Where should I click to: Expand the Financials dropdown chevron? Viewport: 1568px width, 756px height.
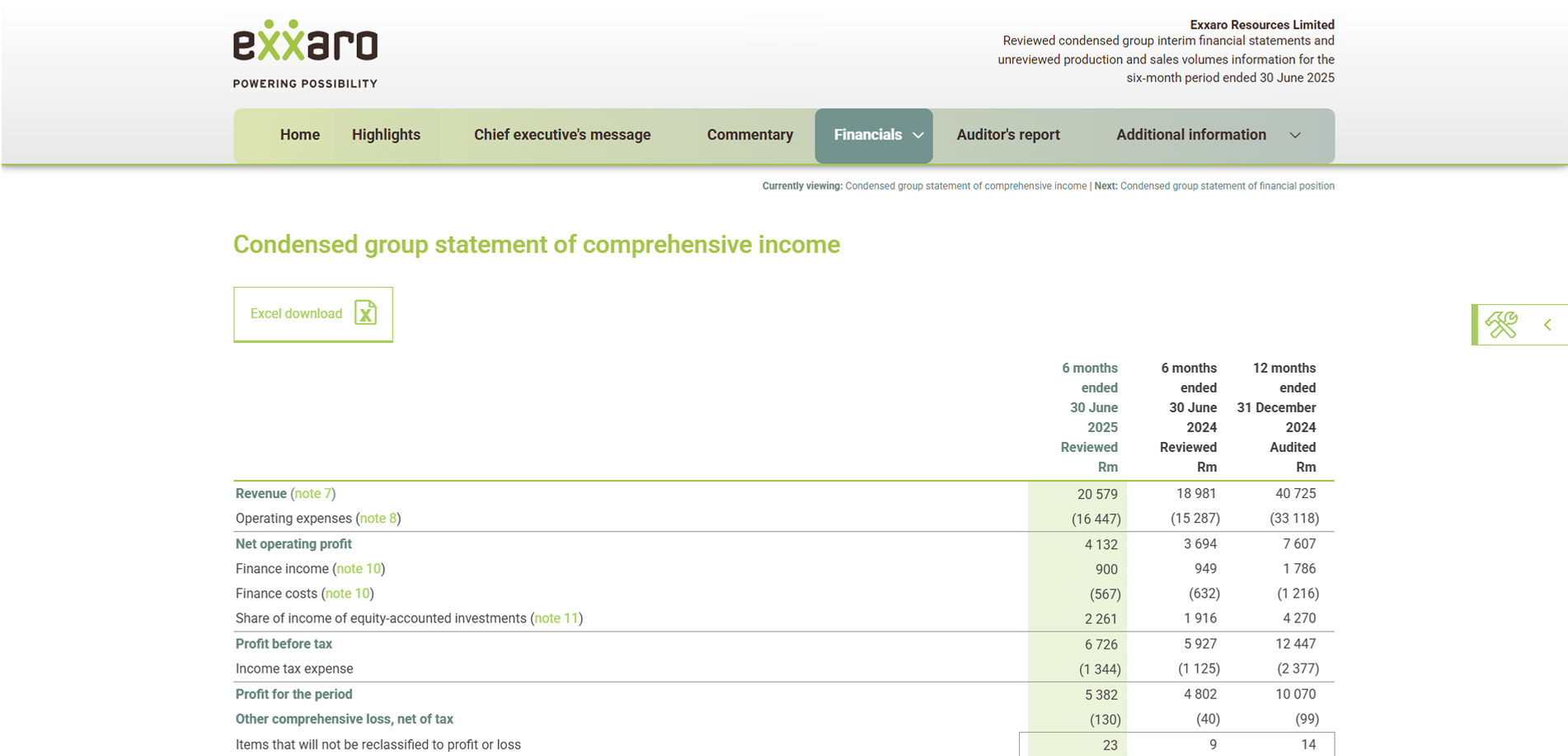click(x=918, y=135)
